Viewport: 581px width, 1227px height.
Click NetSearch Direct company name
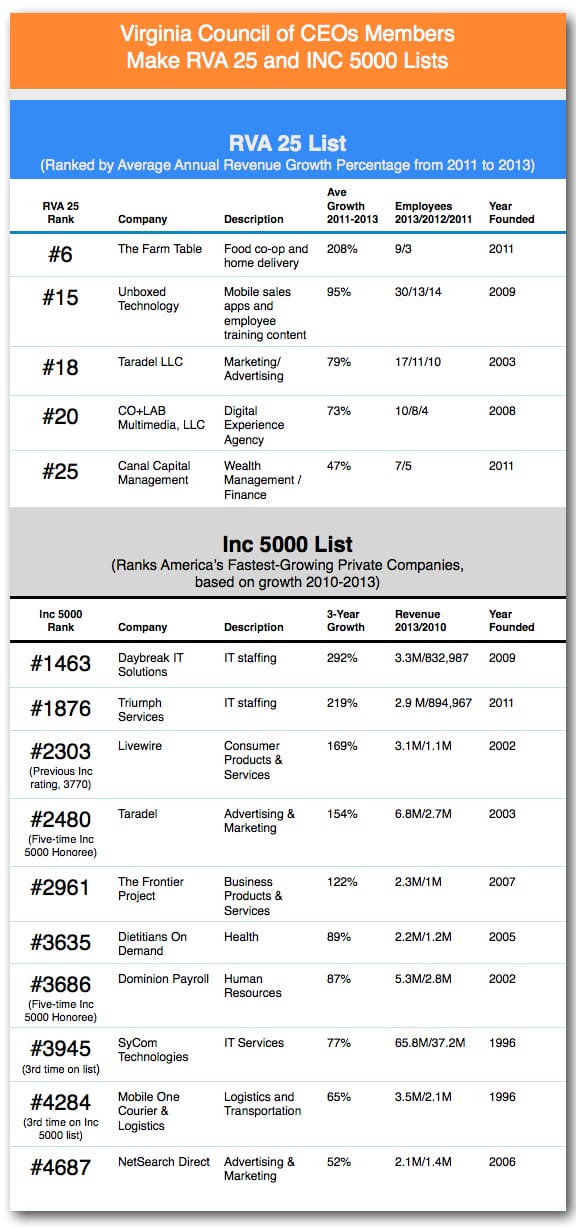(164, 1162)
